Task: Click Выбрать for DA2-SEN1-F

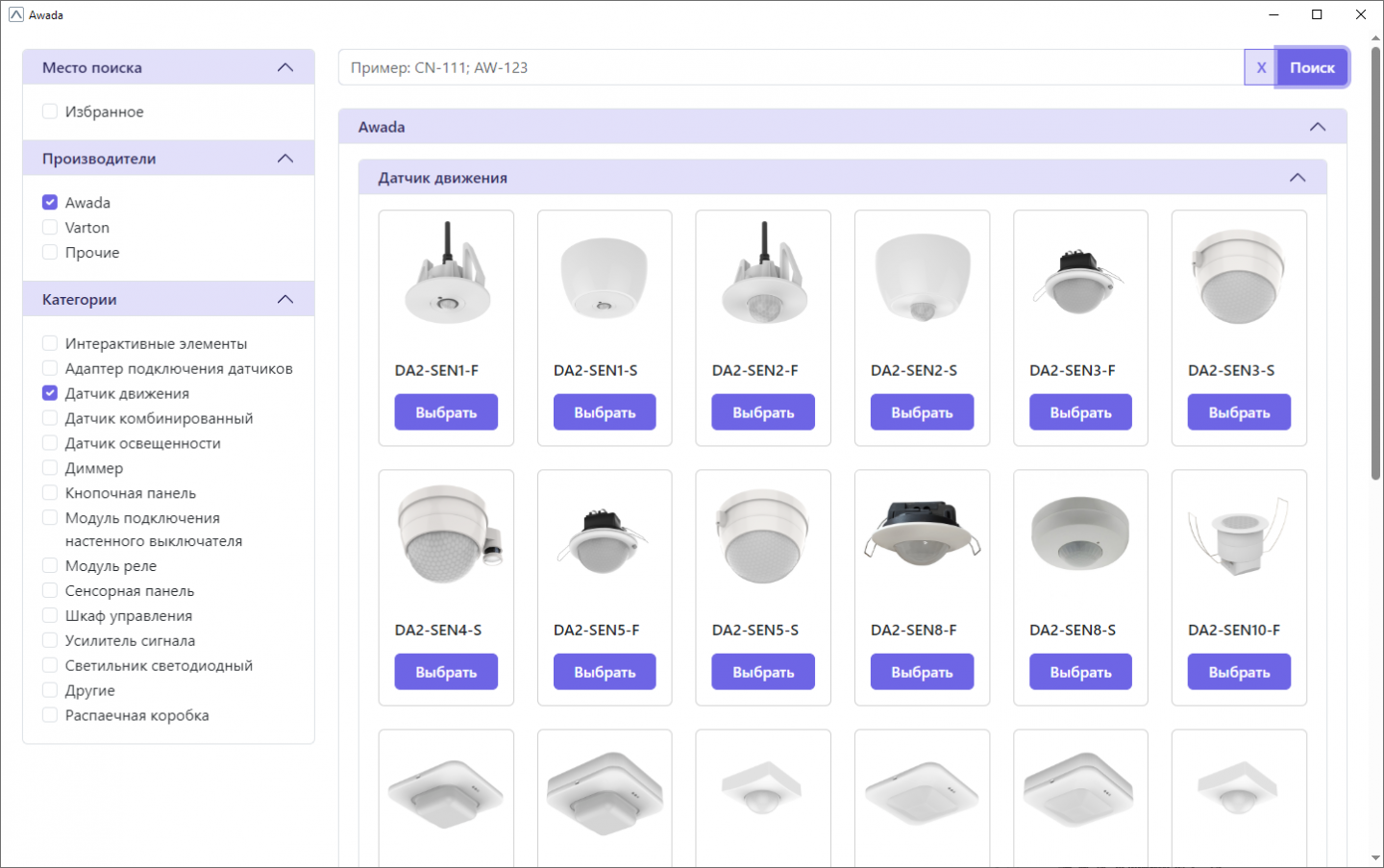Action: [x=446, y=412]
